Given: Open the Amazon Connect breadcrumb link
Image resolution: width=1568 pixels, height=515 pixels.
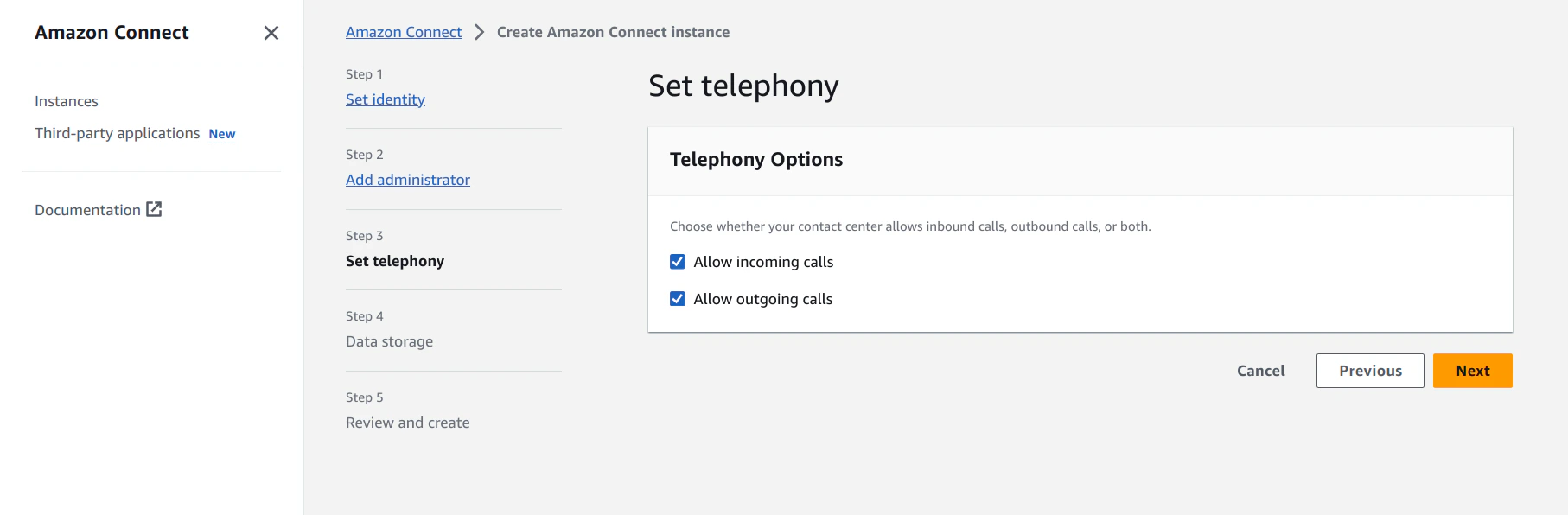Looking at the screenshot, I should pyautogui.click(x=403, y=31).
